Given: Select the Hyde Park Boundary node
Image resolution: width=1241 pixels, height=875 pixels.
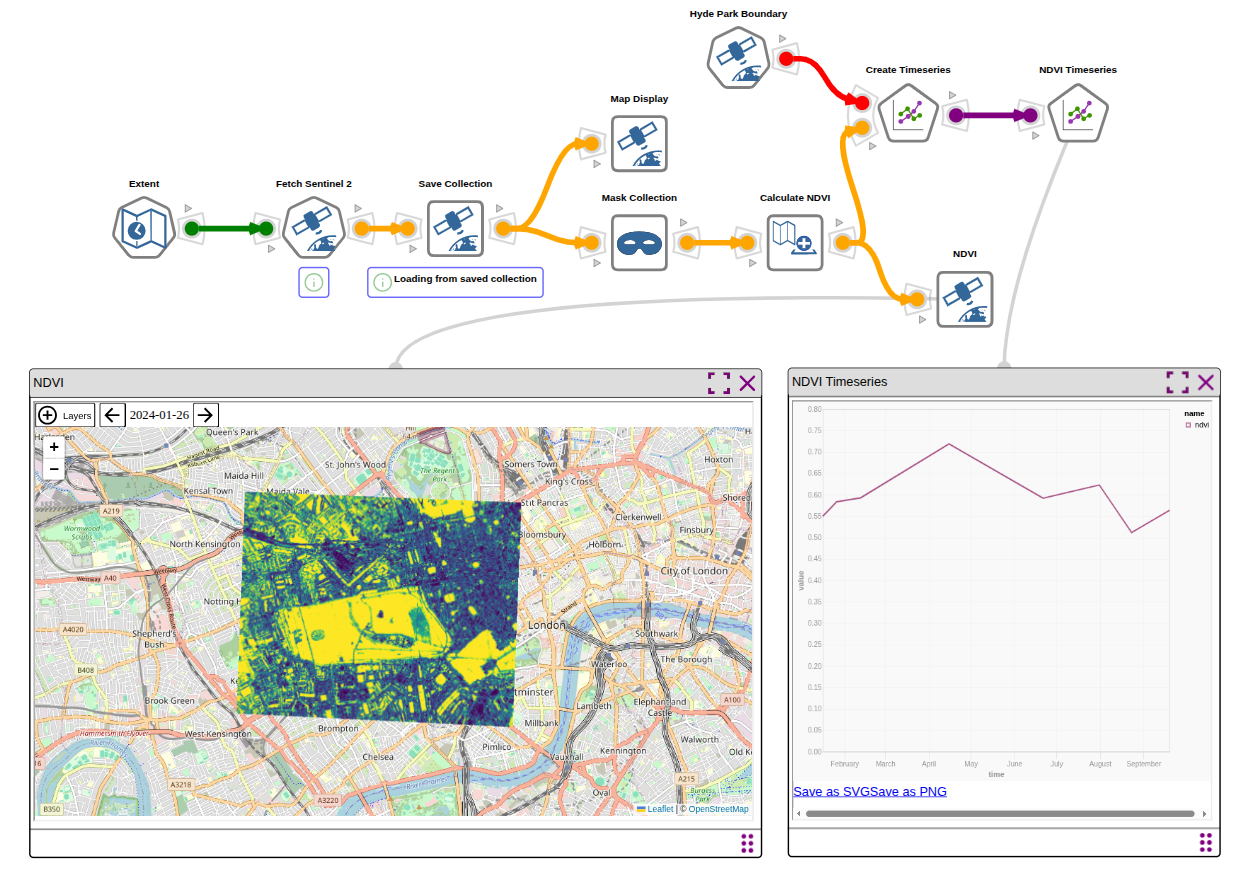Looking at the screenshot, I should click(x=738, y=58).
